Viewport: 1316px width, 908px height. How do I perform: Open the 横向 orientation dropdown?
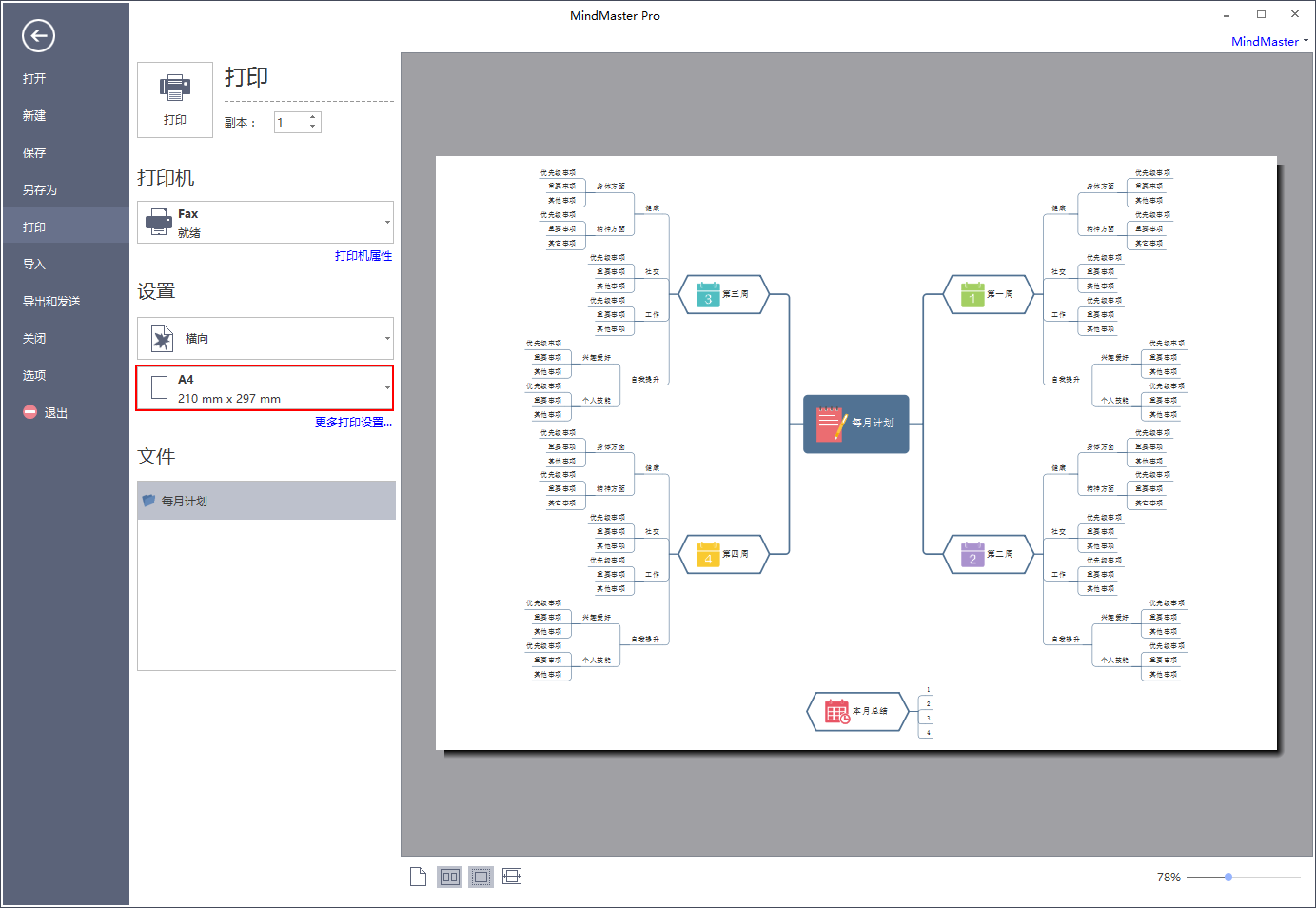(x=265, y=338)
